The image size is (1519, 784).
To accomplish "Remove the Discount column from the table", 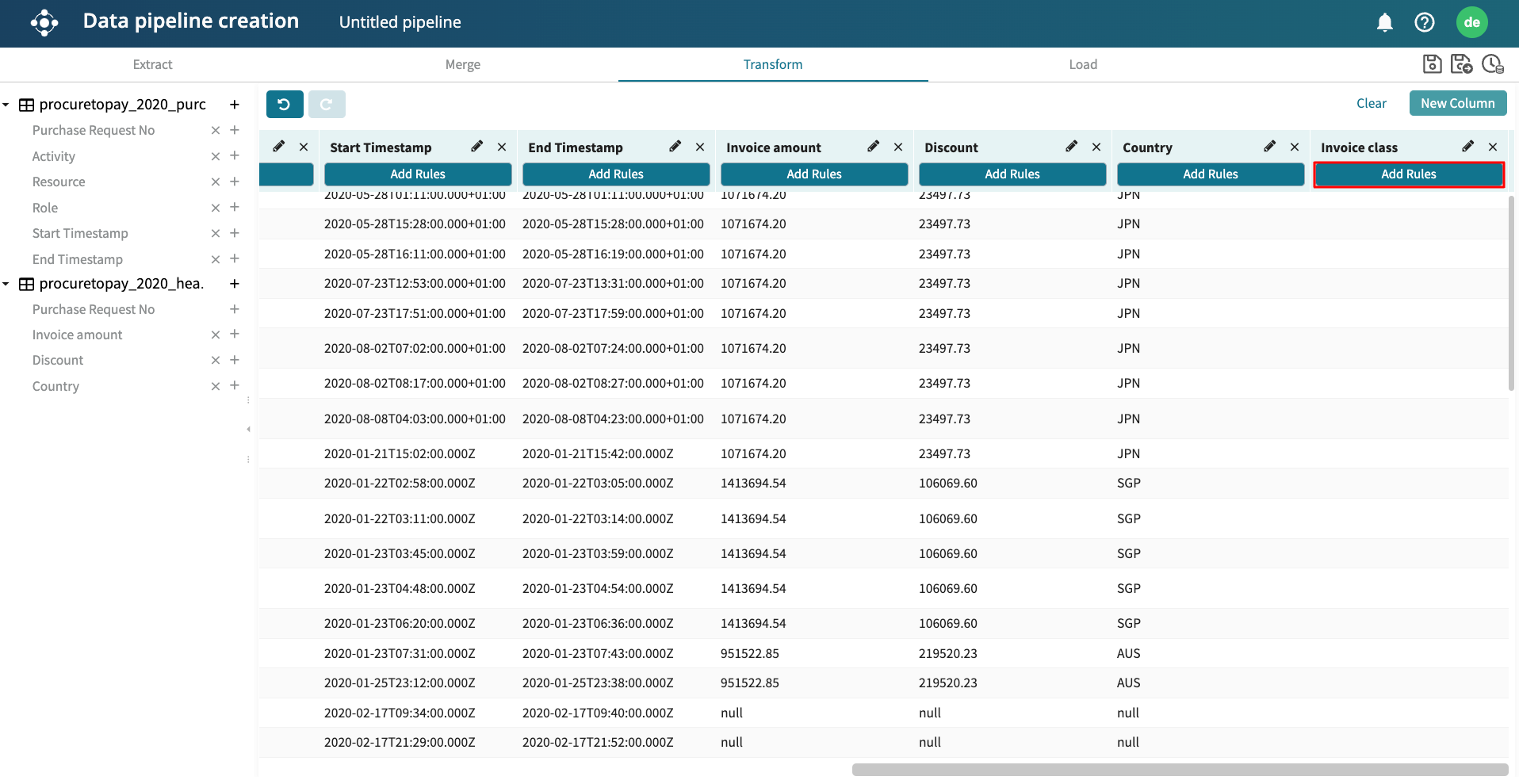I will click(1096, 147).
